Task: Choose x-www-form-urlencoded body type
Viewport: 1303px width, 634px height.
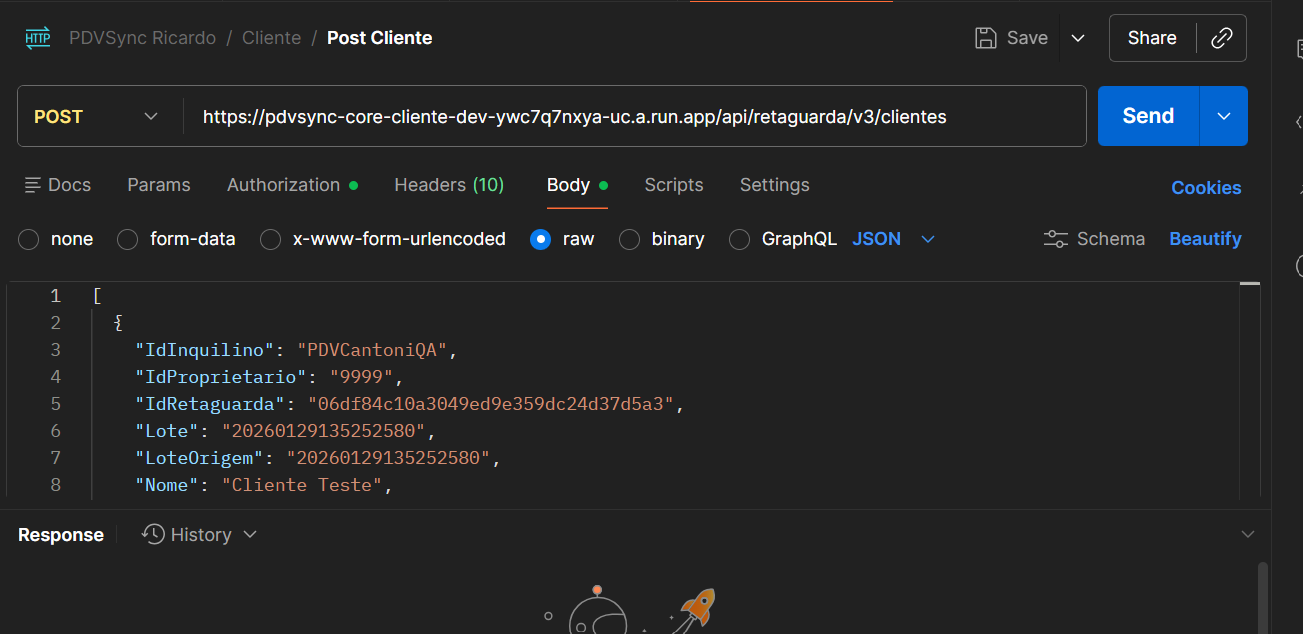Action: (x=270, y=239)
